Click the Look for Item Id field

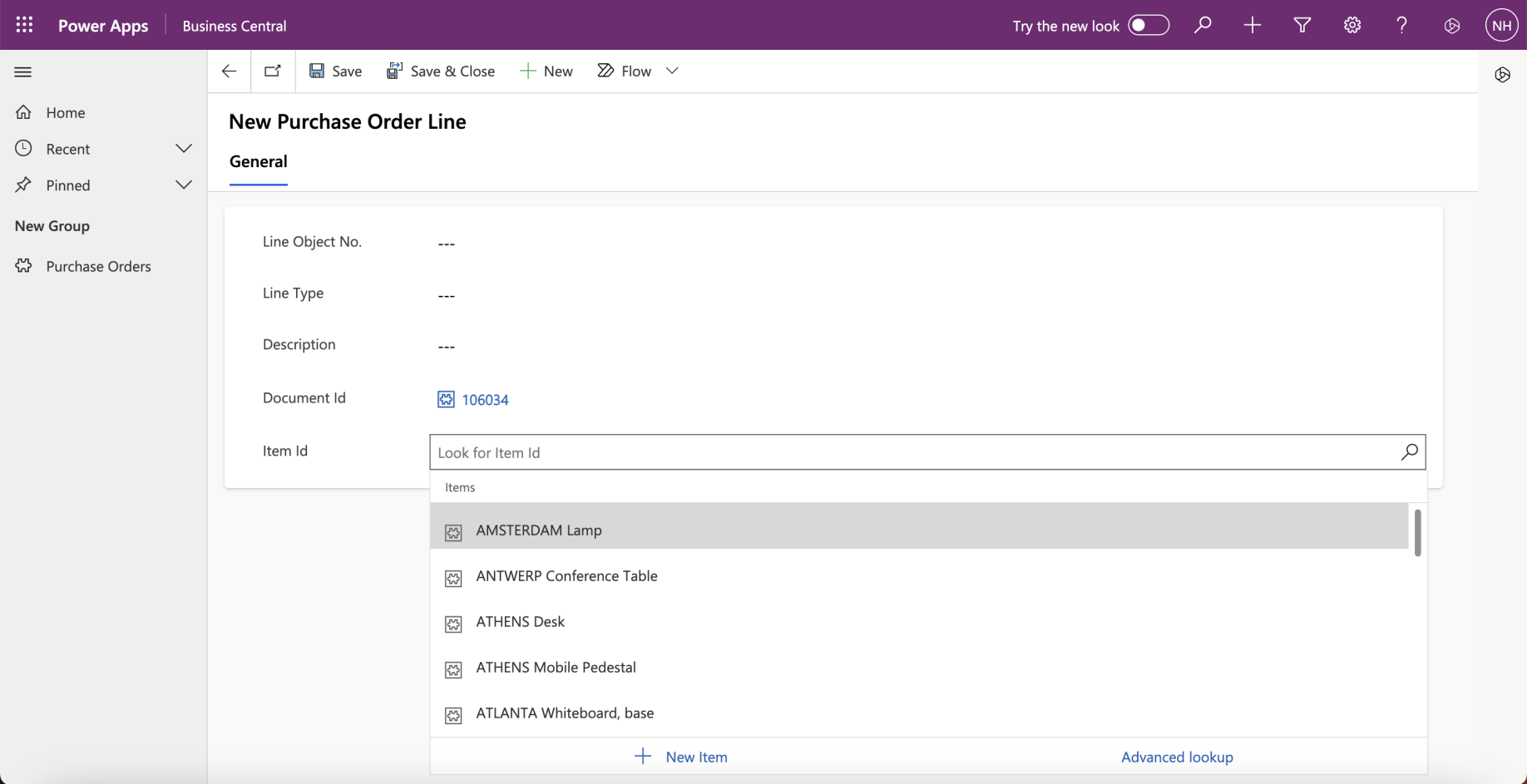(911, 452)
